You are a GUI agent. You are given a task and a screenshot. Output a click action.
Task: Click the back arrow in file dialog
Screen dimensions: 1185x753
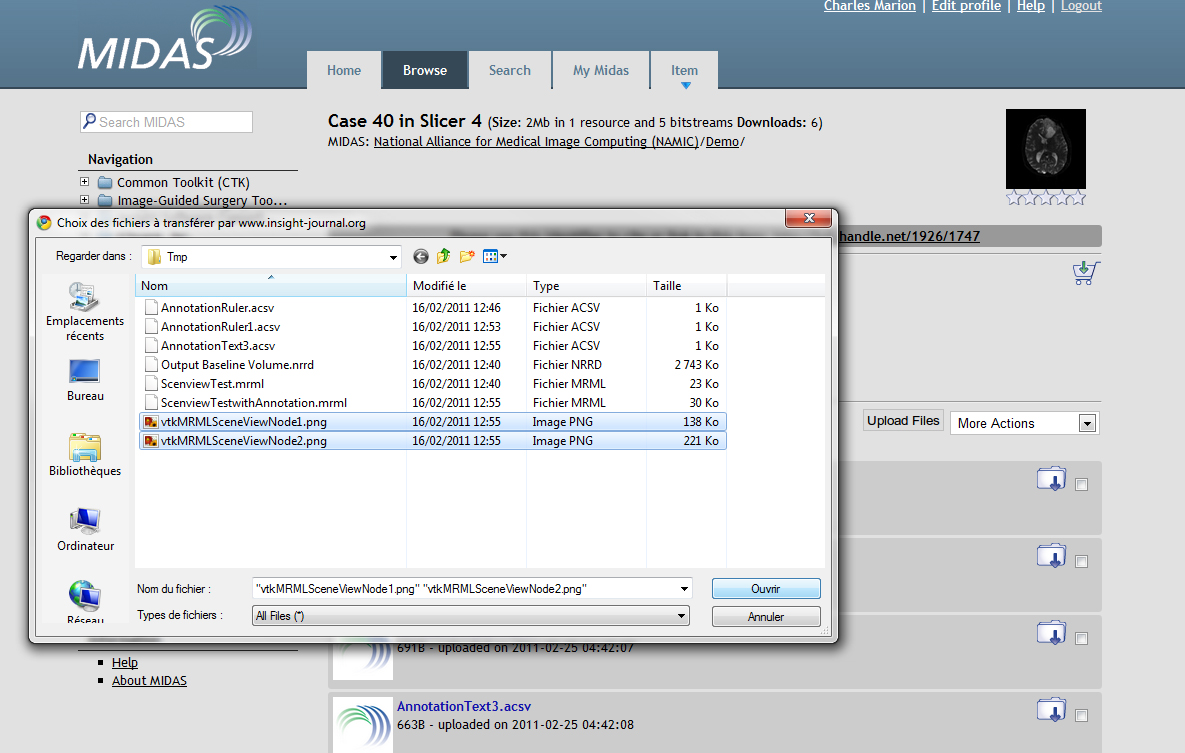420,257
